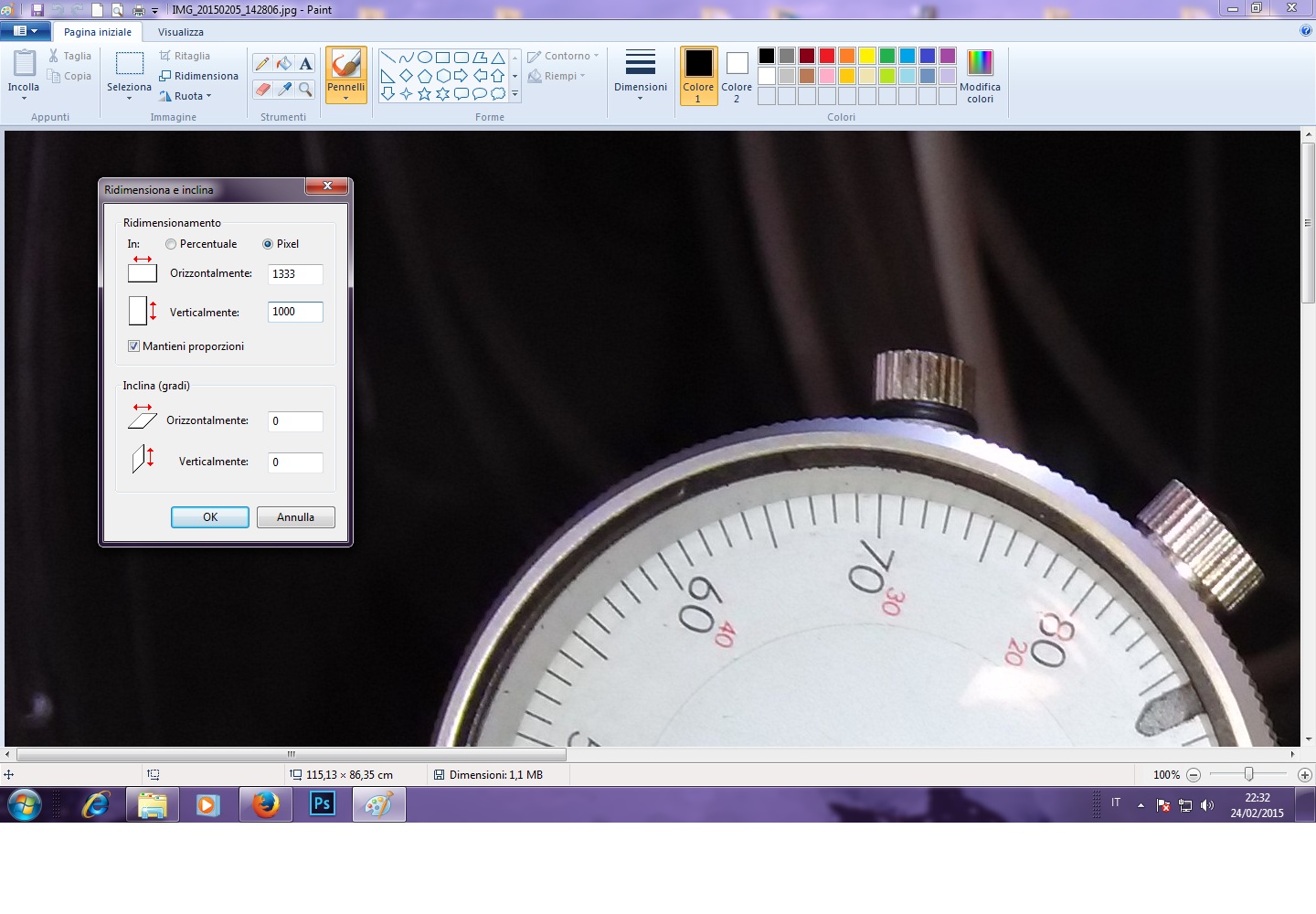This screenshot has height=914, width=1316.
Task: Choose the green color swatch
Action: (887, 56)
